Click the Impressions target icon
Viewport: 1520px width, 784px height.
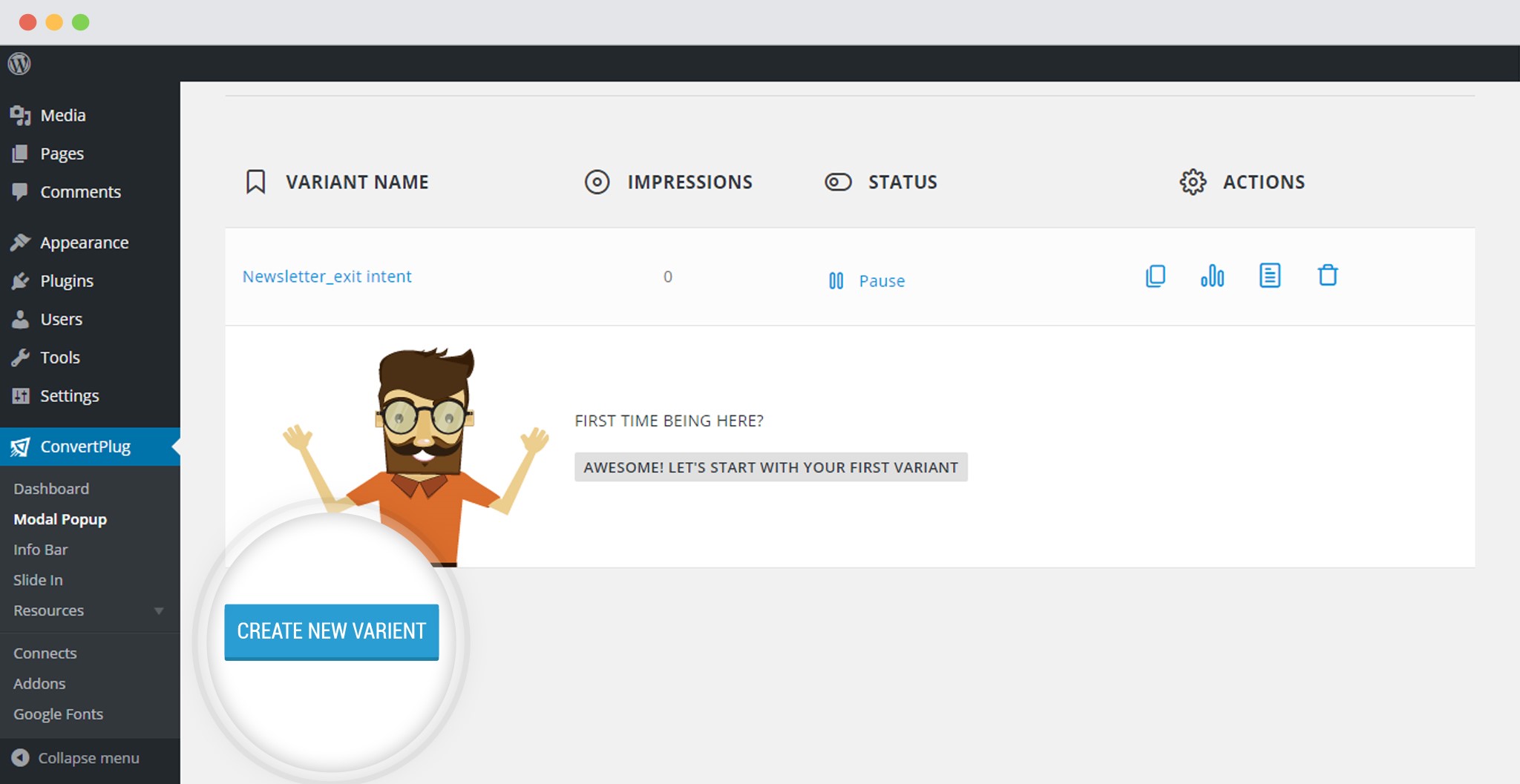point(597,182)
